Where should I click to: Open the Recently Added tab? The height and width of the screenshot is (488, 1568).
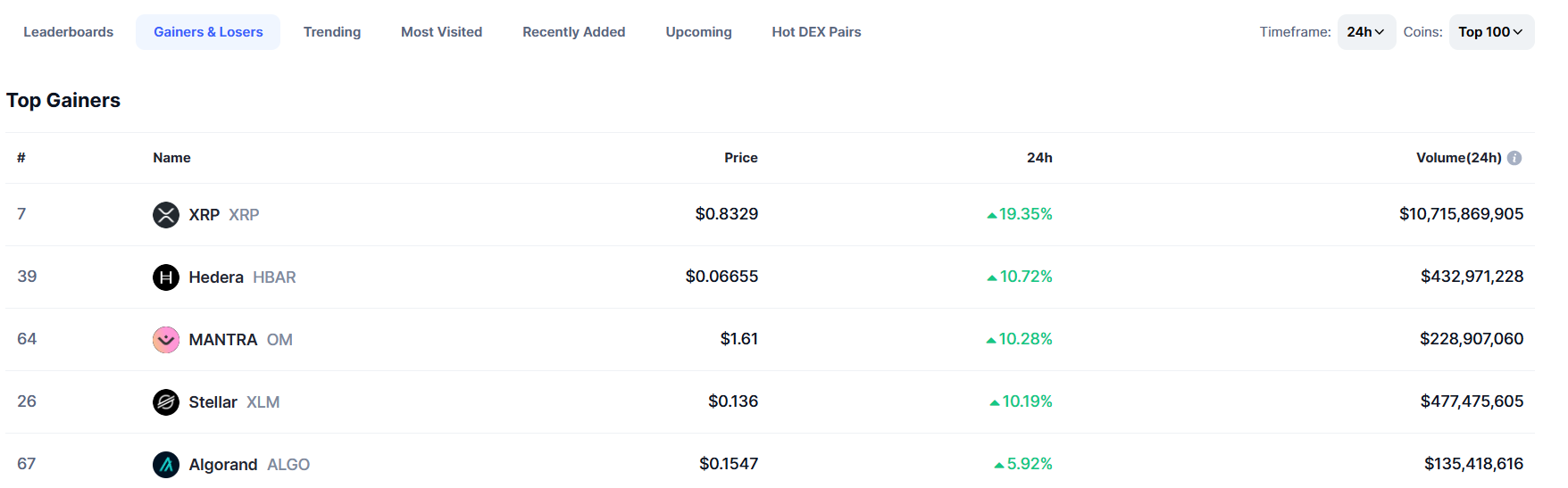[x=574, y=32]
